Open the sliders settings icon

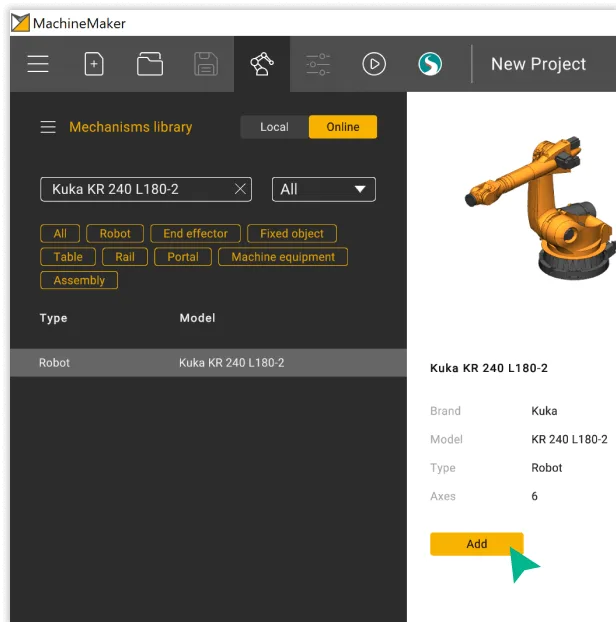[318, 64]
